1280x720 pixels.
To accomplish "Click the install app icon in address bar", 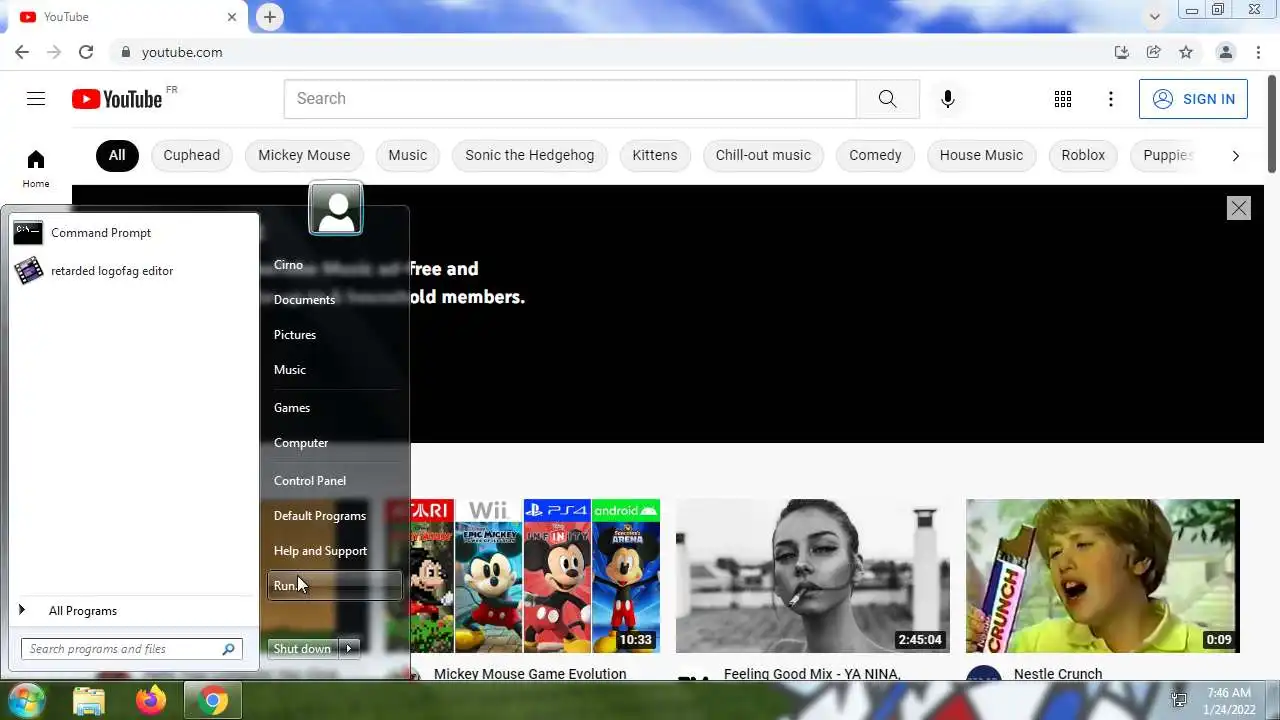I will [x=1122, y=52].
